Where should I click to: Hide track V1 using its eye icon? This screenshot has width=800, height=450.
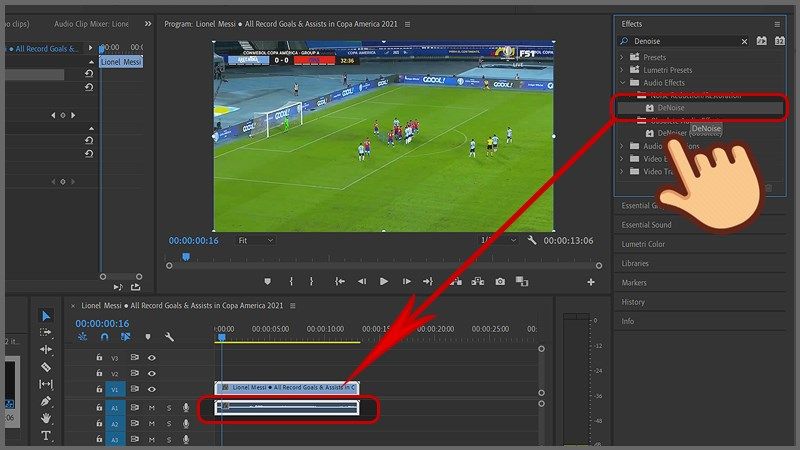point(152,390)
